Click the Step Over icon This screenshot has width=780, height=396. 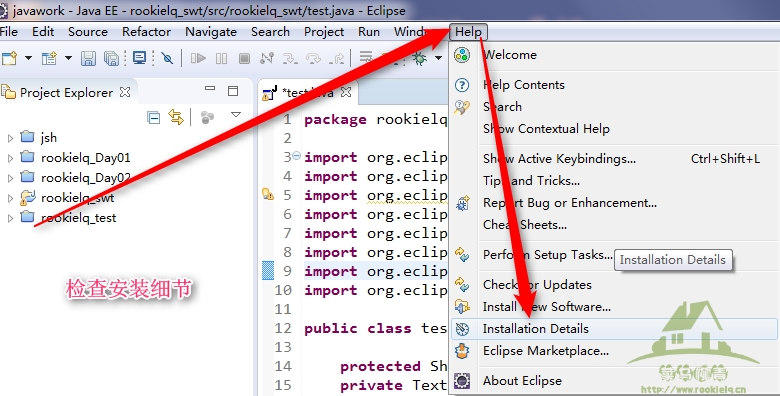click(313, 59)
